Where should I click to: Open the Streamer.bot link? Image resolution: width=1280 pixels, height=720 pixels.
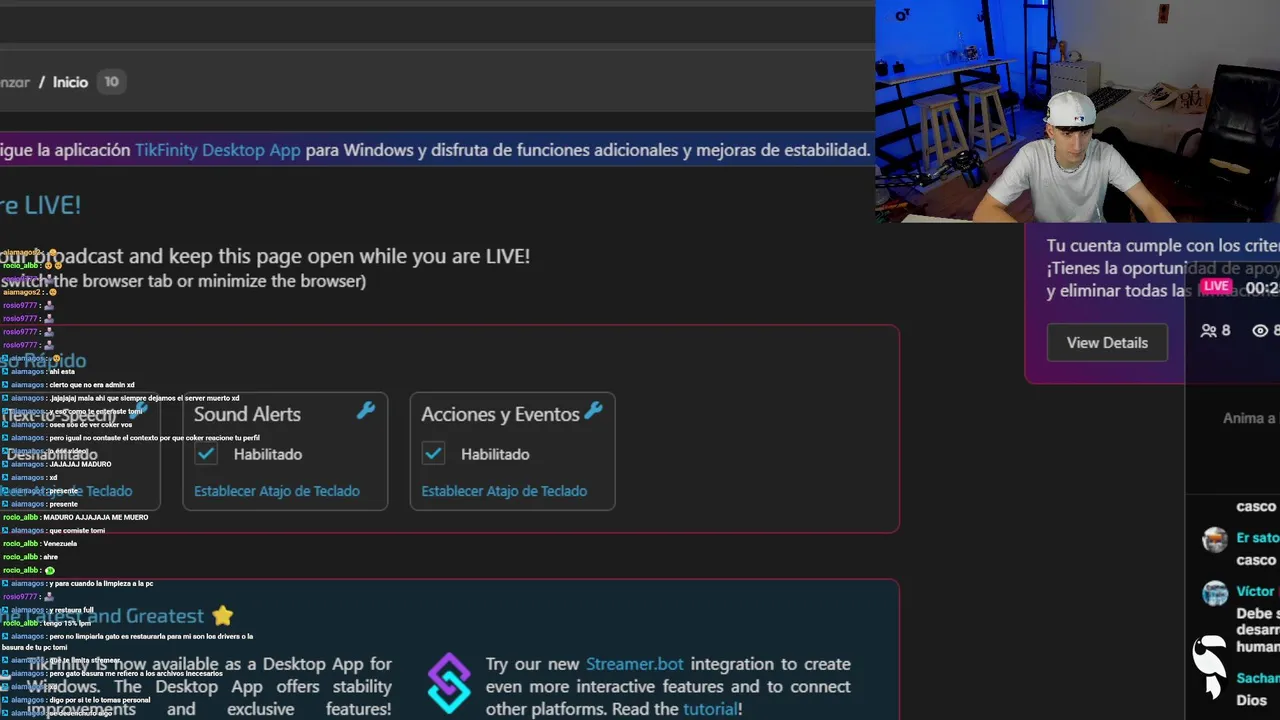(x=635, y=663)
